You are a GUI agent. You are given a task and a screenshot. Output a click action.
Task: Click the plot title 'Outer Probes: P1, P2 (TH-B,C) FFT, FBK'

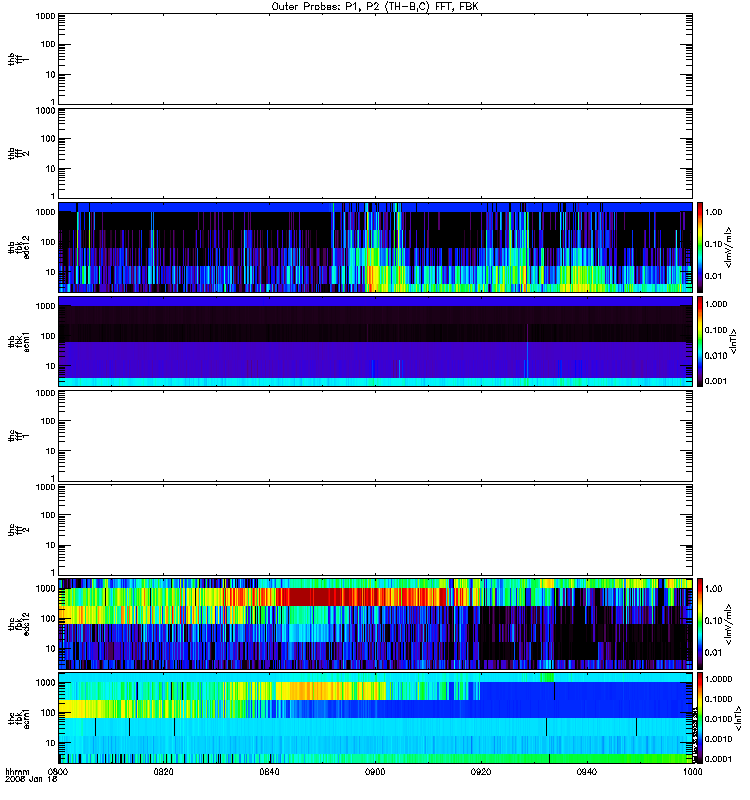coord(375,7)
